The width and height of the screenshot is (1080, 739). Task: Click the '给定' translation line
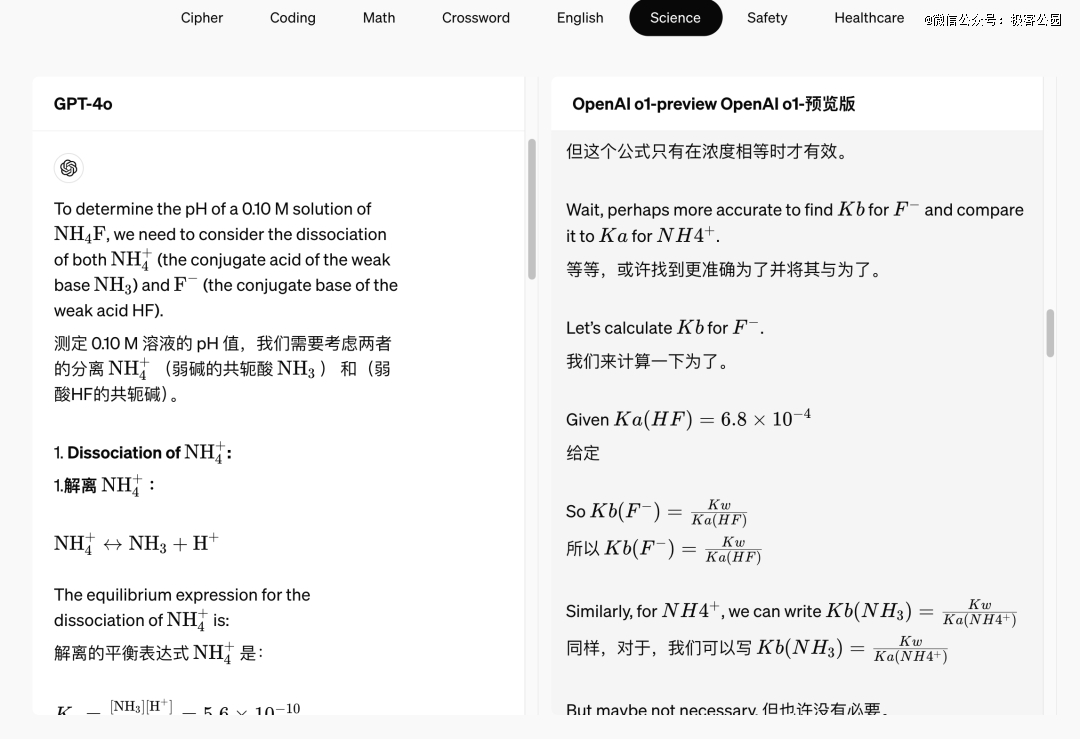tap(583, 453)
